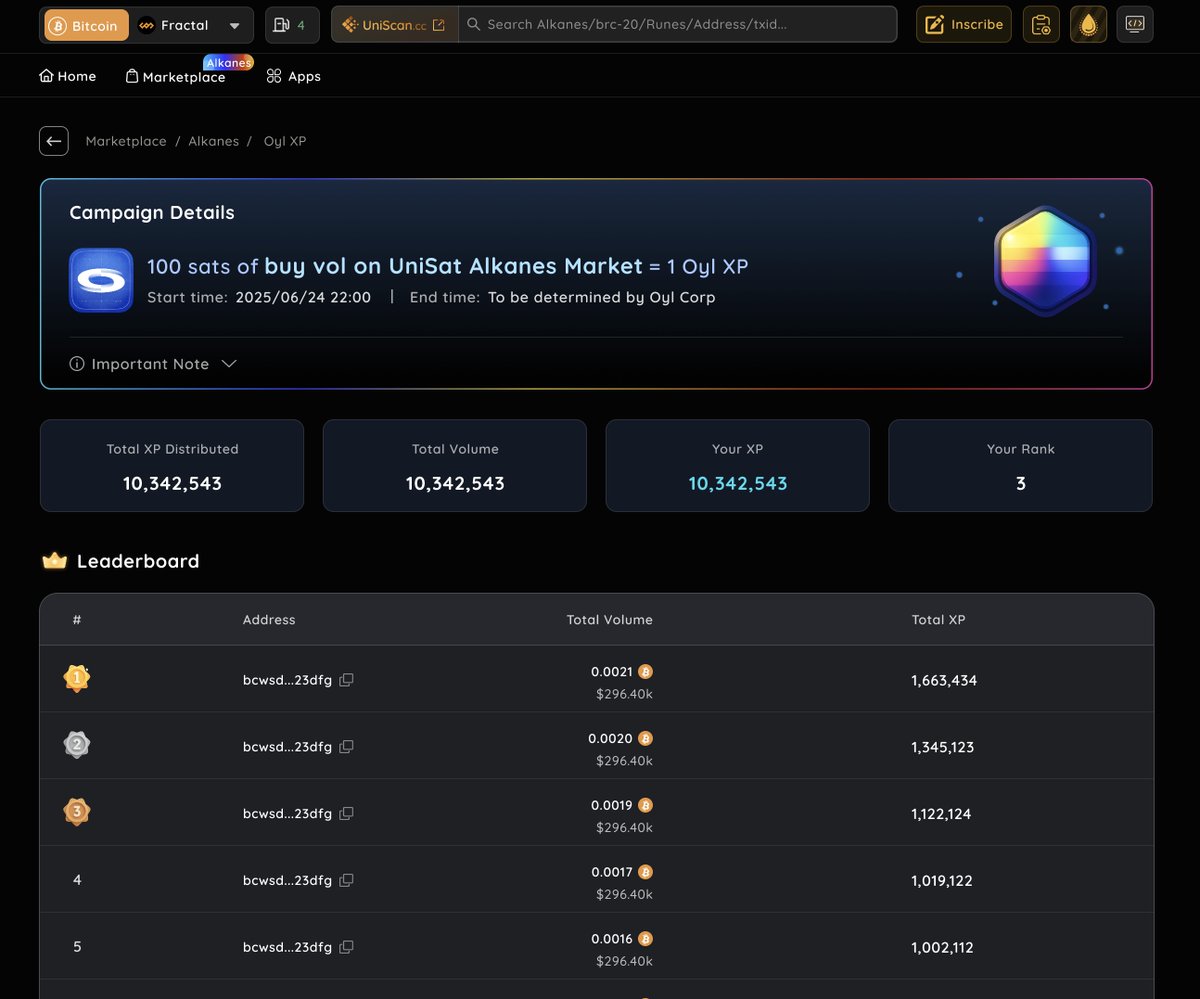Open the network selector dropdown arrow
Screen dimensions: 1200x999
[x=234, y=25]
